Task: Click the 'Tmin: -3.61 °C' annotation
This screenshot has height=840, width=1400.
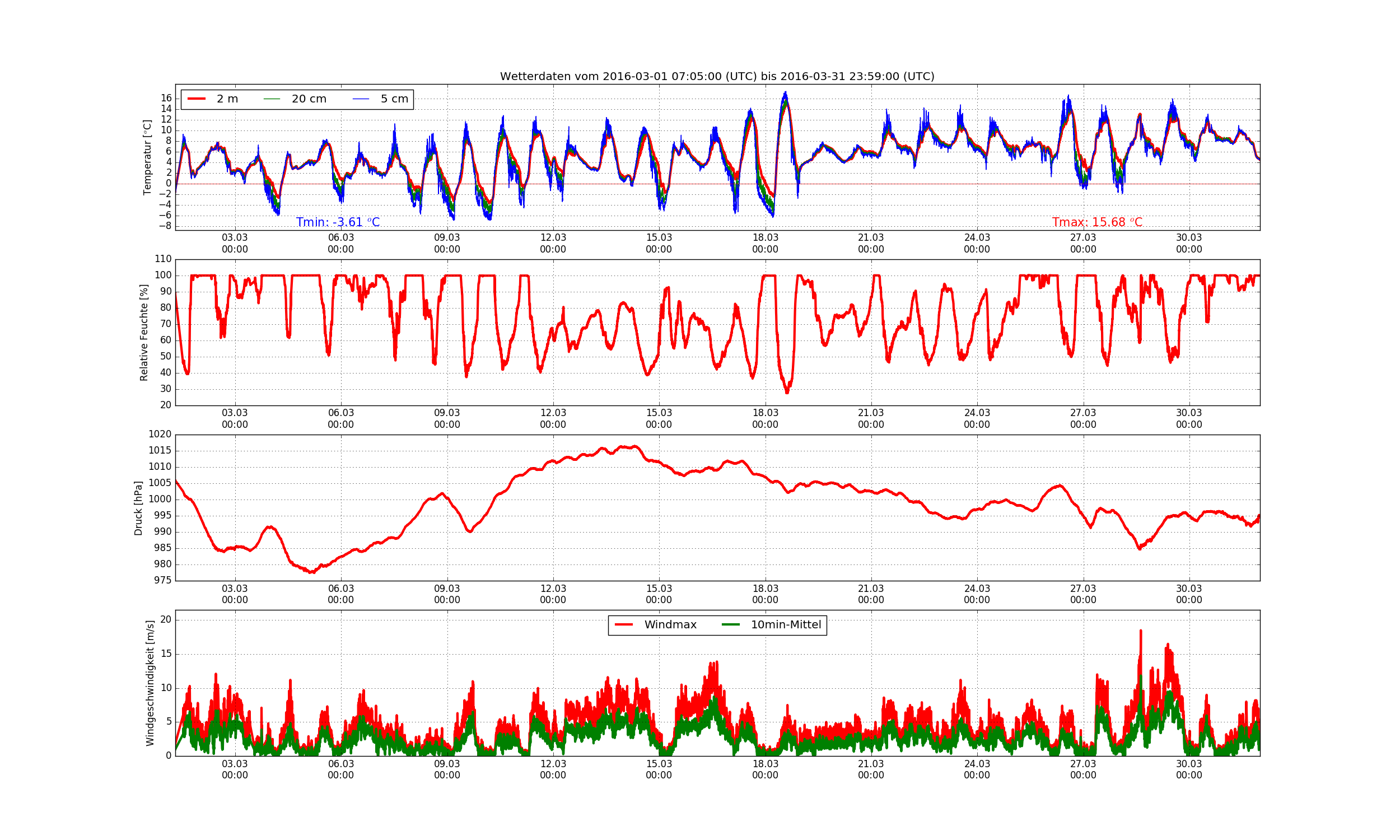Action: (x=338, y=222)
